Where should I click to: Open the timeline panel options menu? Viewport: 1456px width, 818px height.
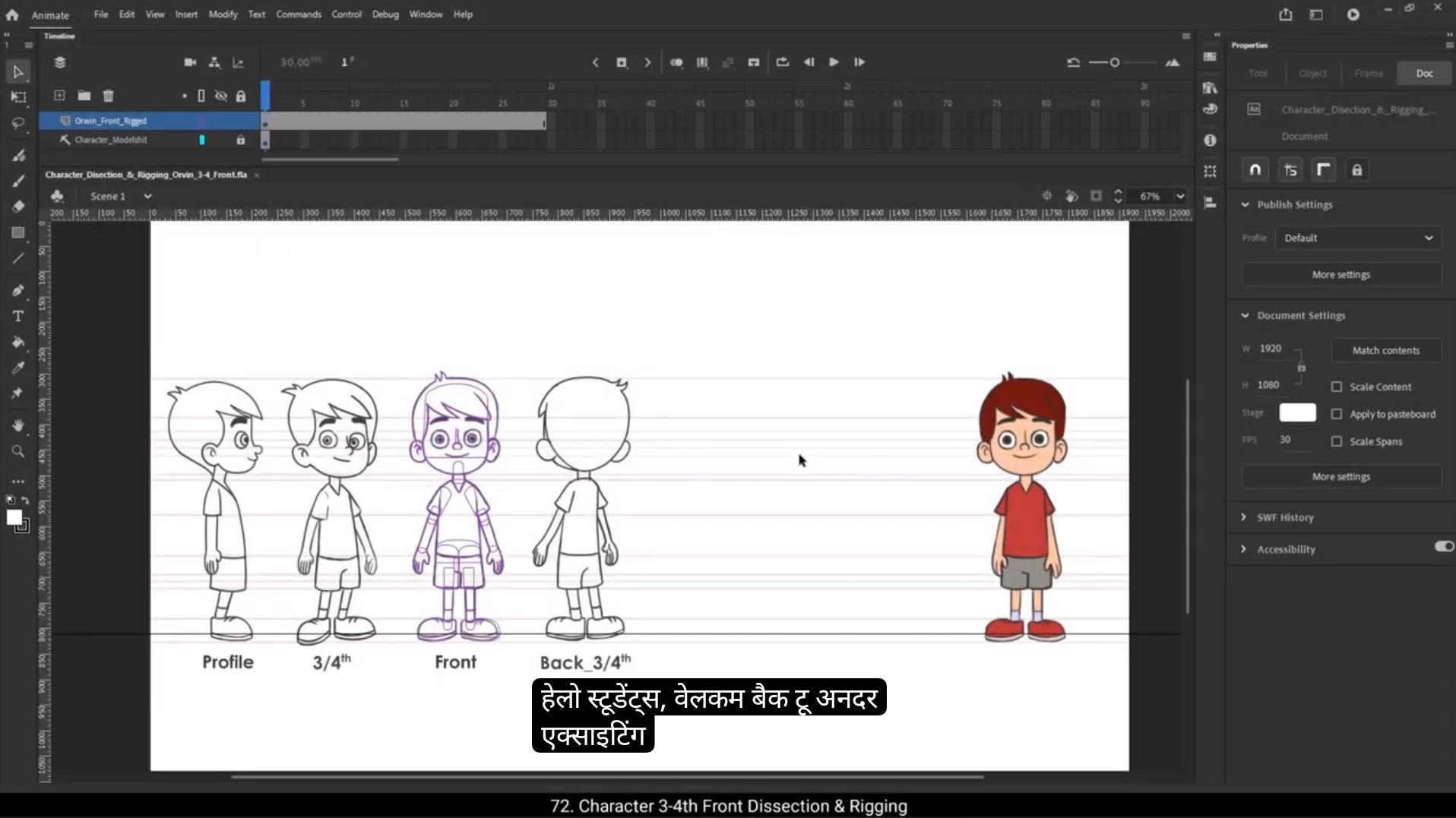pos(1185,36)
